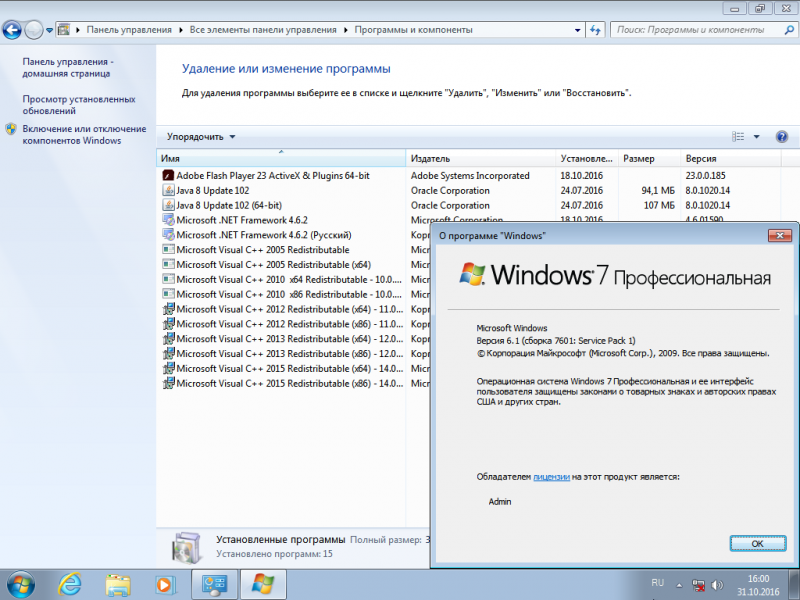This screenshot has height=600, width=800.
Task: Click Visual C++ 2013 (x86) Redistributable icon
Action: pos(168,353)
